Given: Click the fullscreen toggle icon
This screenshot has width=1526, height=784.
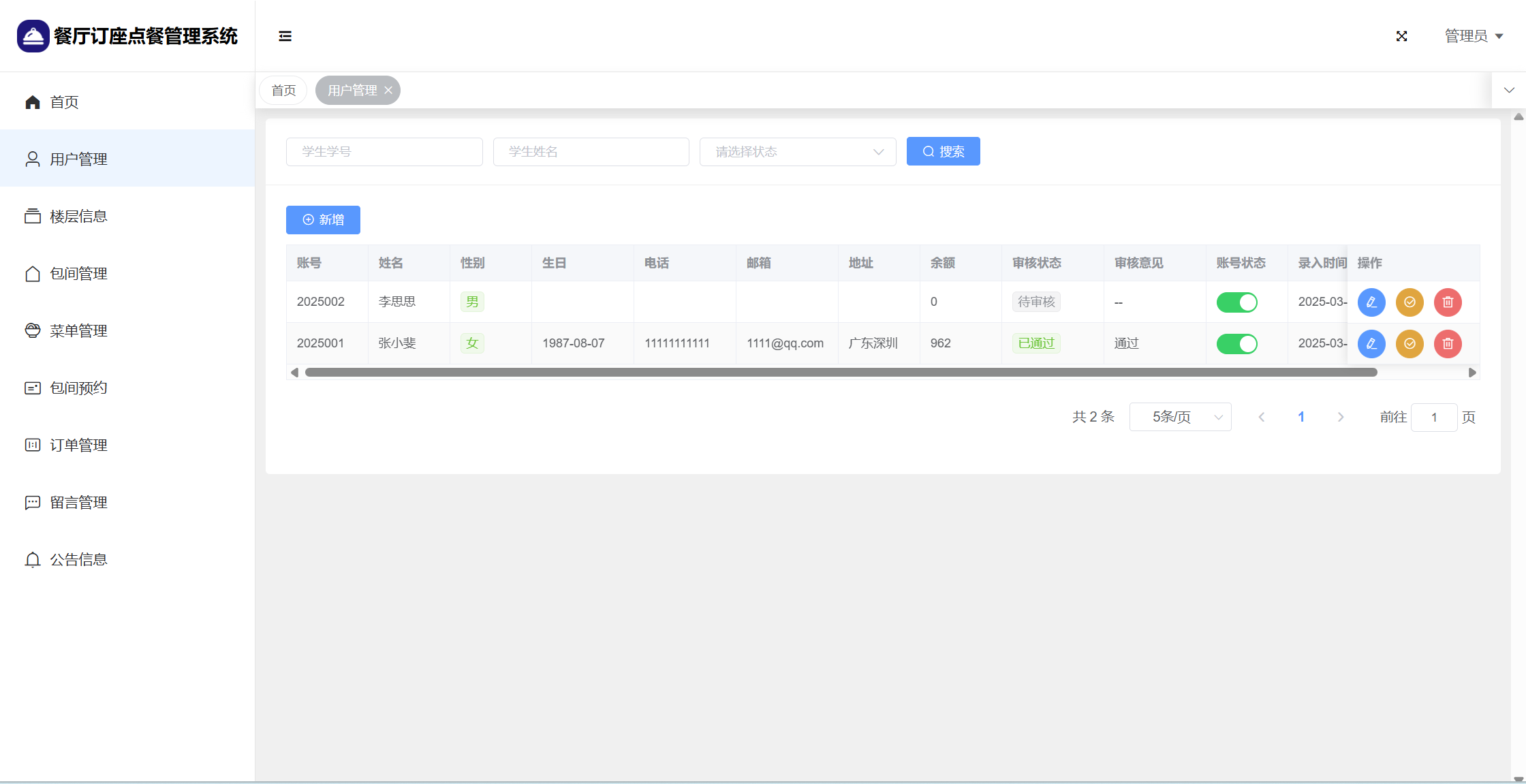Looking at the screenshot, I should (1401, 36).
